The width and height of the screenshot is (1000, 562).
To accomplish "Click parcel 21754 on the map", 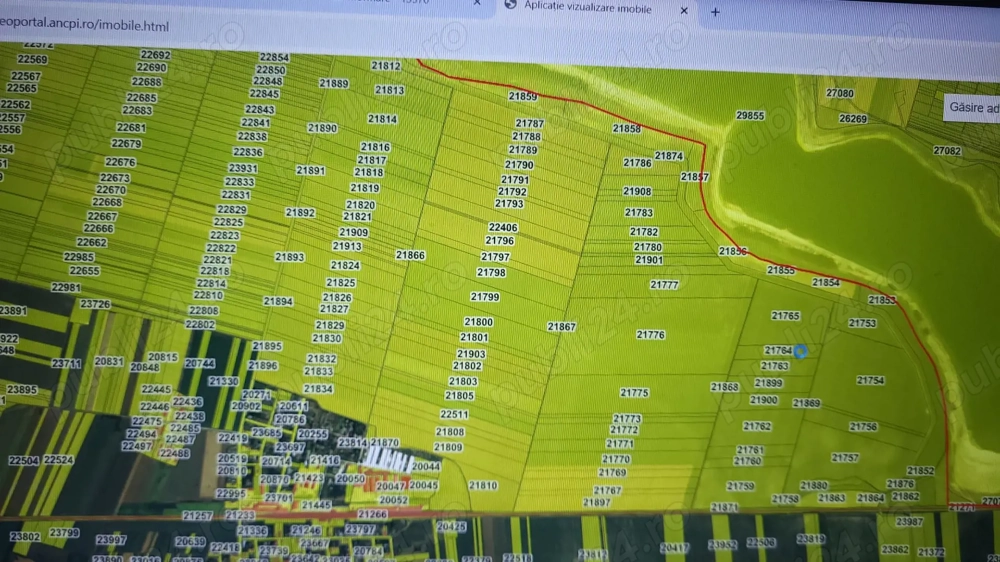I will 870,380.
